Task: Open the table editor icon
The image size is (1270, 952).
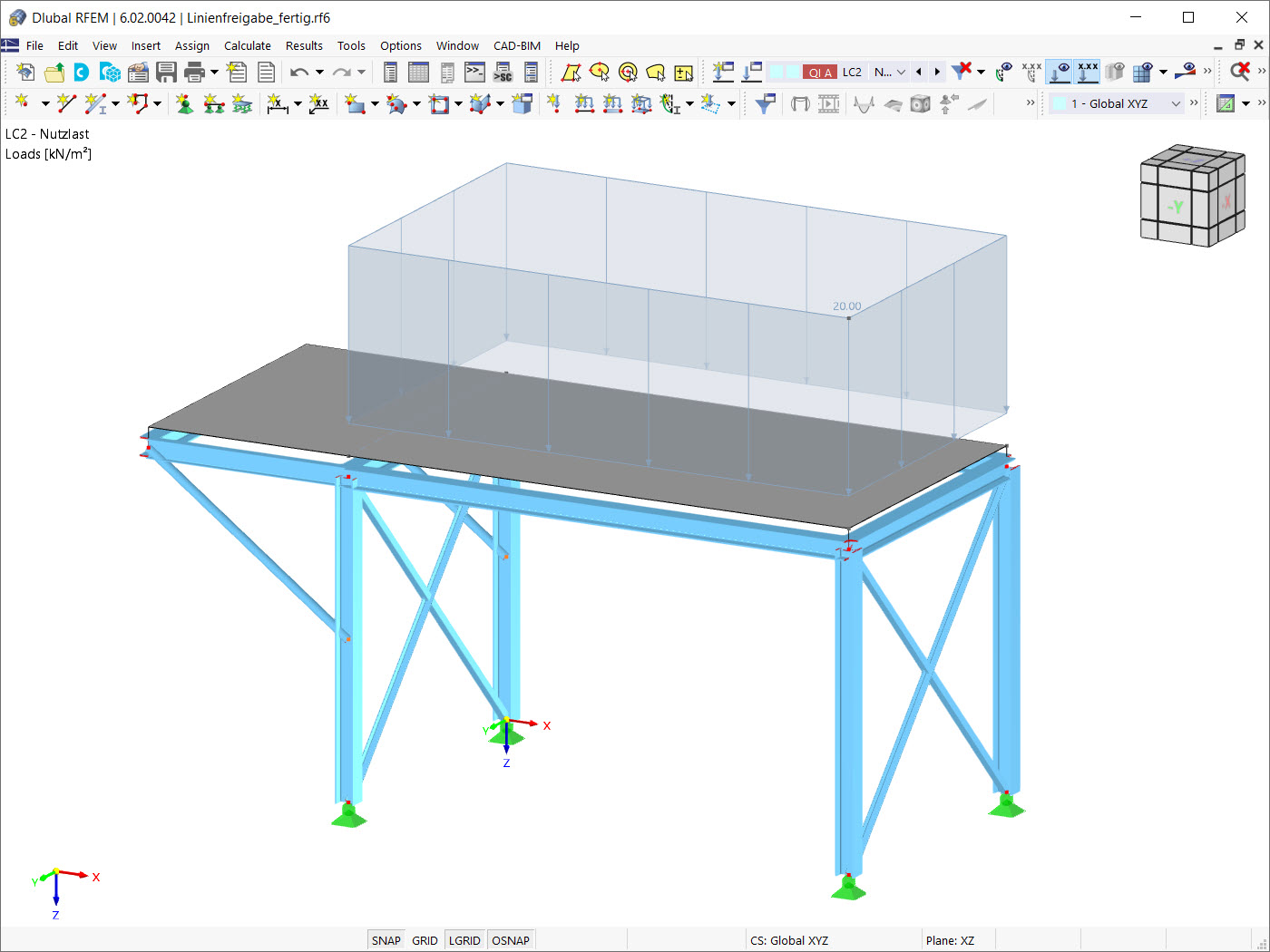Action: [x=417, y=72]
